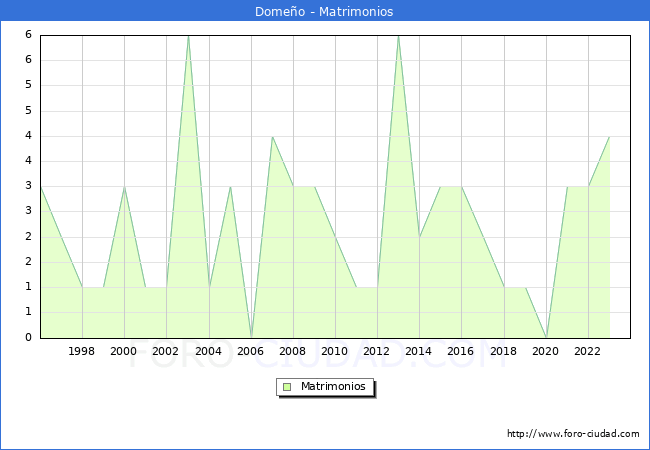Click the y-axis label 5

click(29, 85)
